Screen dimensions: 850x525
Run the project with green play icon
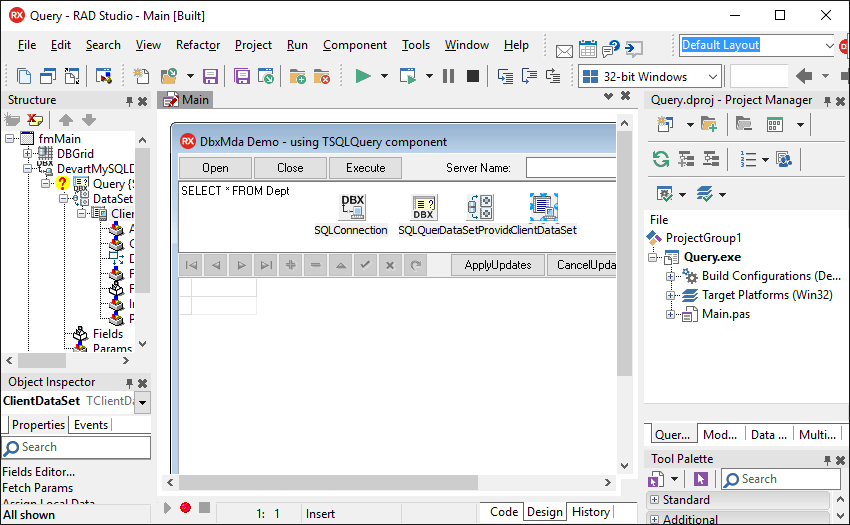[363, 76]
